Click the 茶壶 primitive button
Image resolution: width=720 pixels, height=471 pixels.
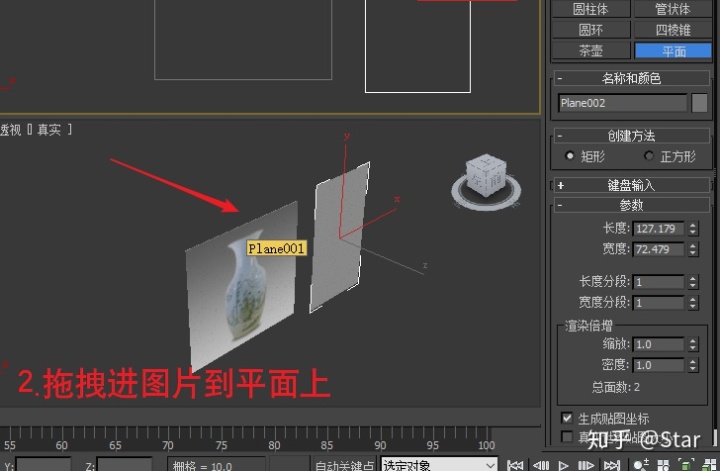click(591, 50)
